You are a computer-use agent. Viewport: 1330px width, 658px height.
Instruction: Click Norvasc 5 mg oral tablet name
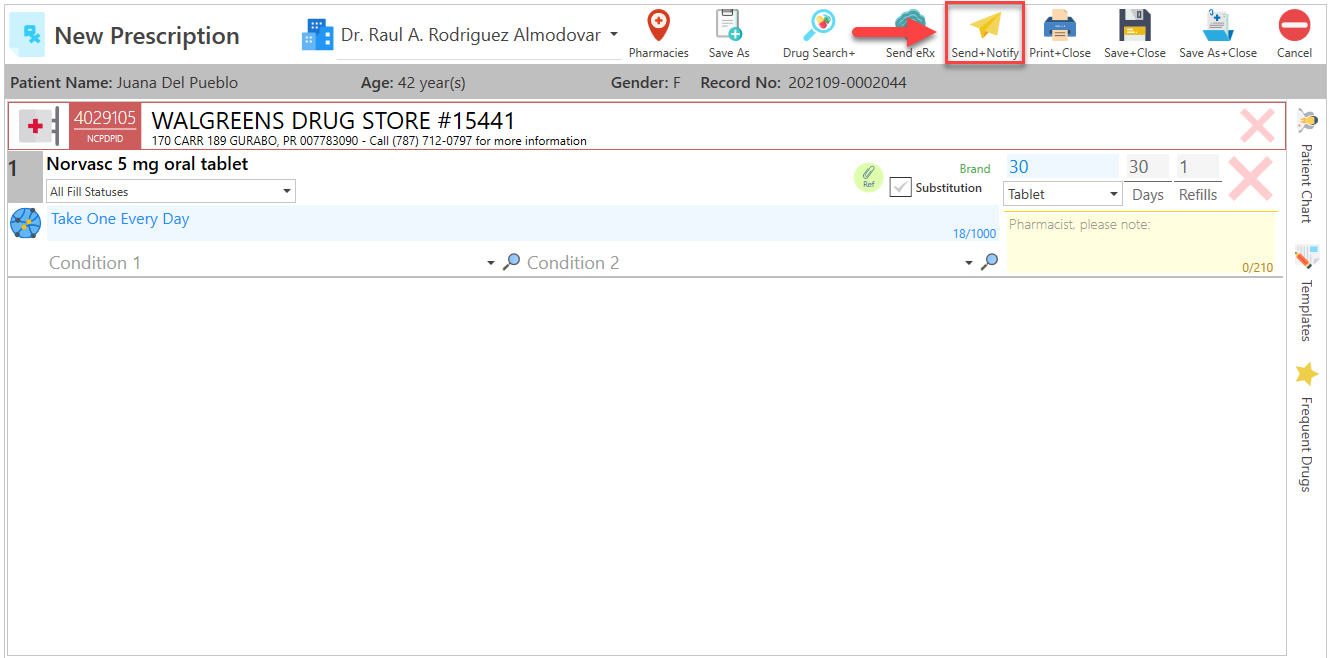tap(147, 164)
